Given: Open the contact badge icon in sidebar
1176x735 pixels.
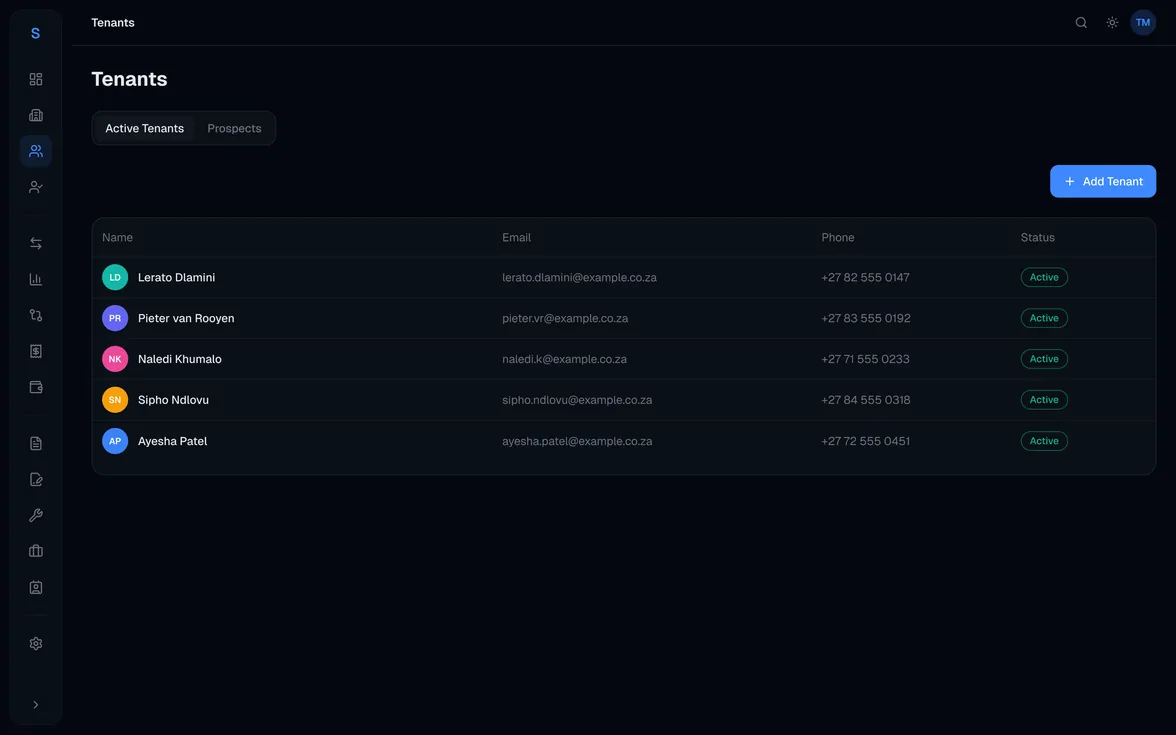Looking at the screenshot, I should pyautogui.click(x=35, y=587).
